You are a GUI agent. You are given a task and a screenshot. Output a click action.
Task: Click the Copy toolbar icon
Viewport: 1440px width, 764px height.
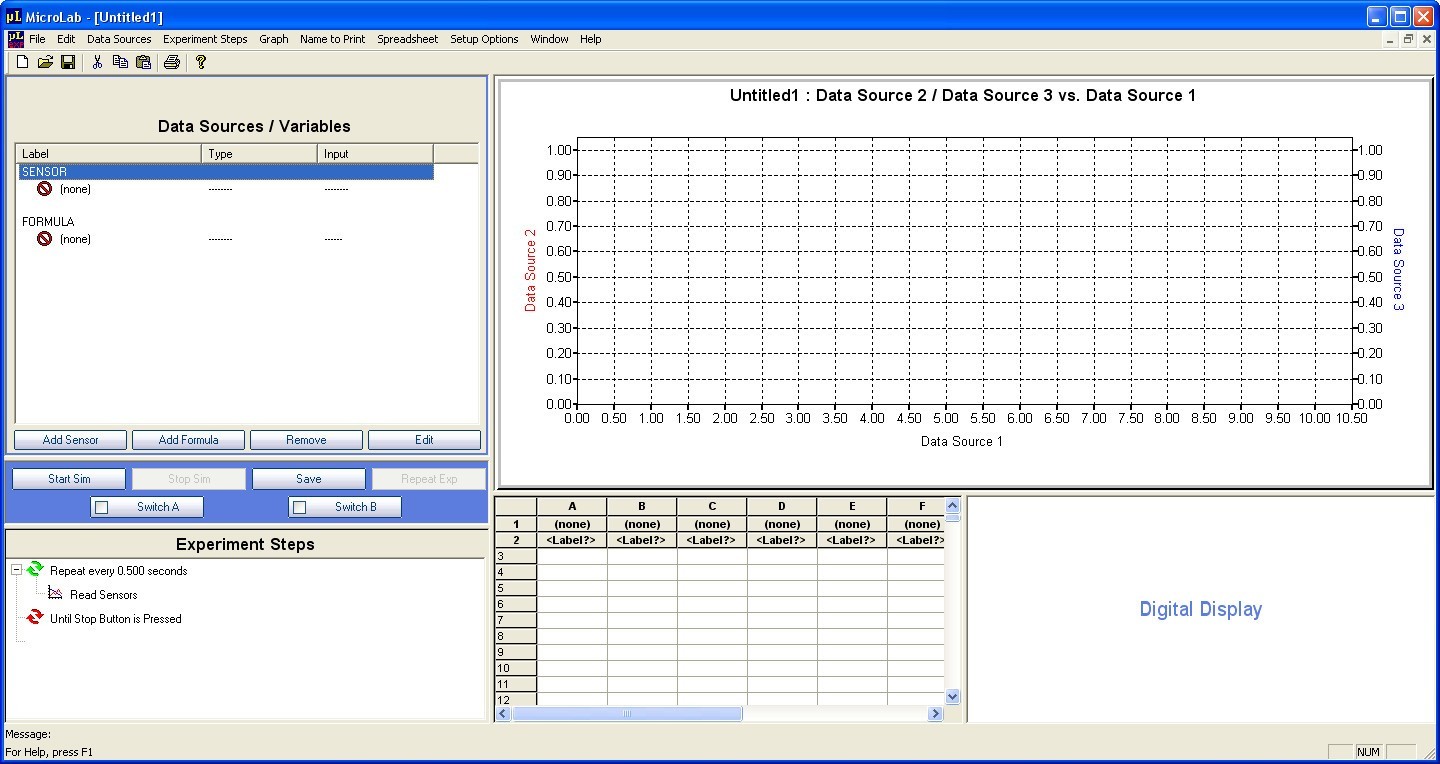120,62
